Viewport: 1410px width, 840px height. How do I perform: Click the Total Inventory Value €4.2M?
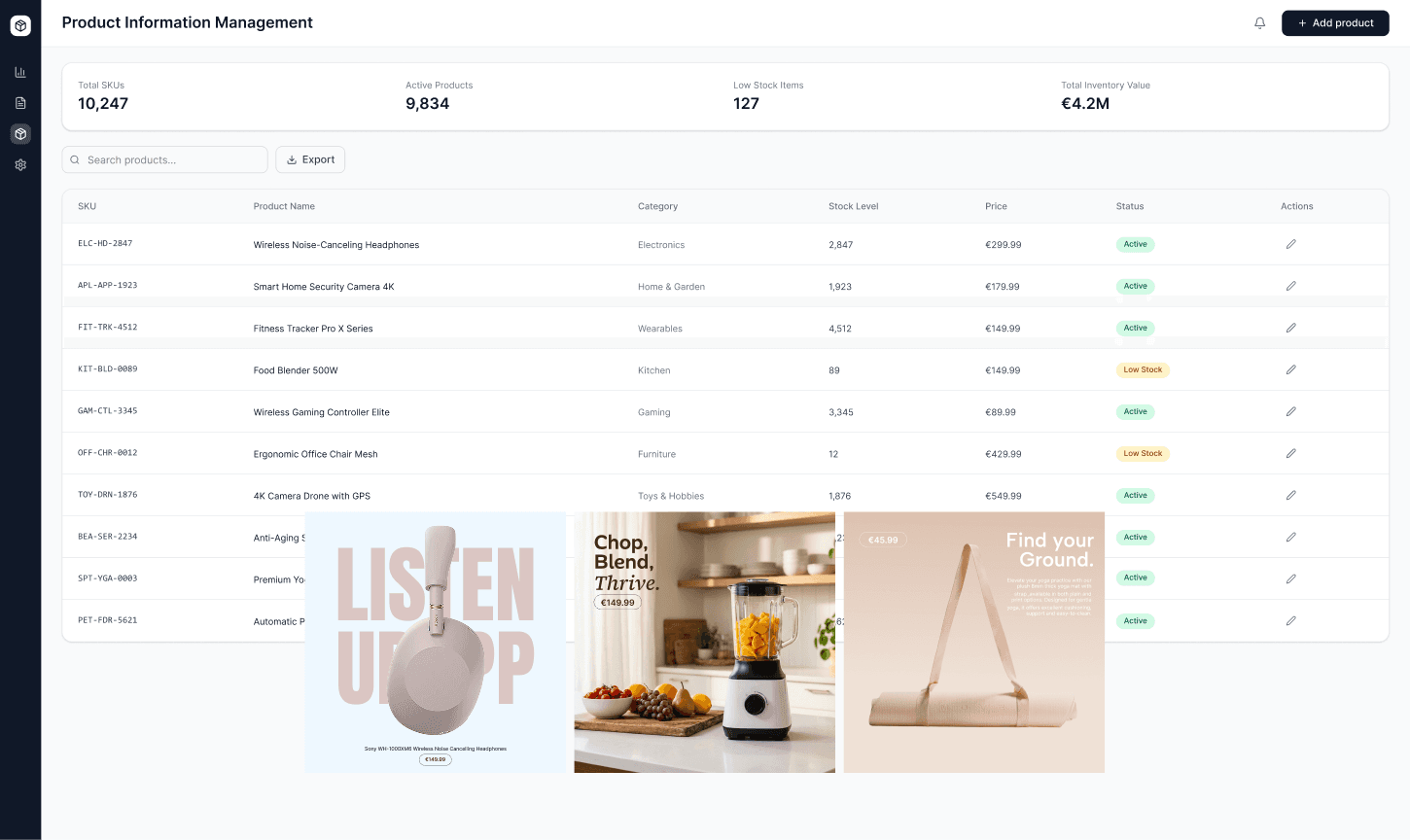point(1085,104)
